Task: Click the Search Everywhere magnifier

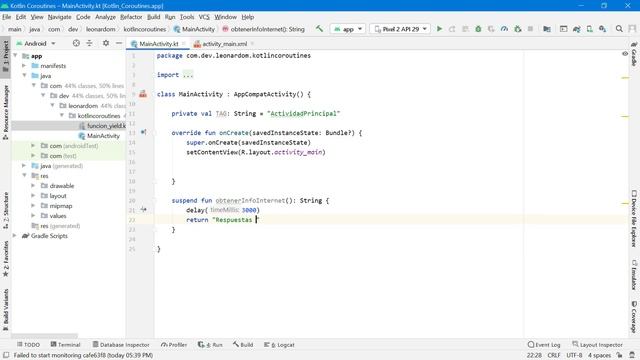Action: (x=619, y=29)
